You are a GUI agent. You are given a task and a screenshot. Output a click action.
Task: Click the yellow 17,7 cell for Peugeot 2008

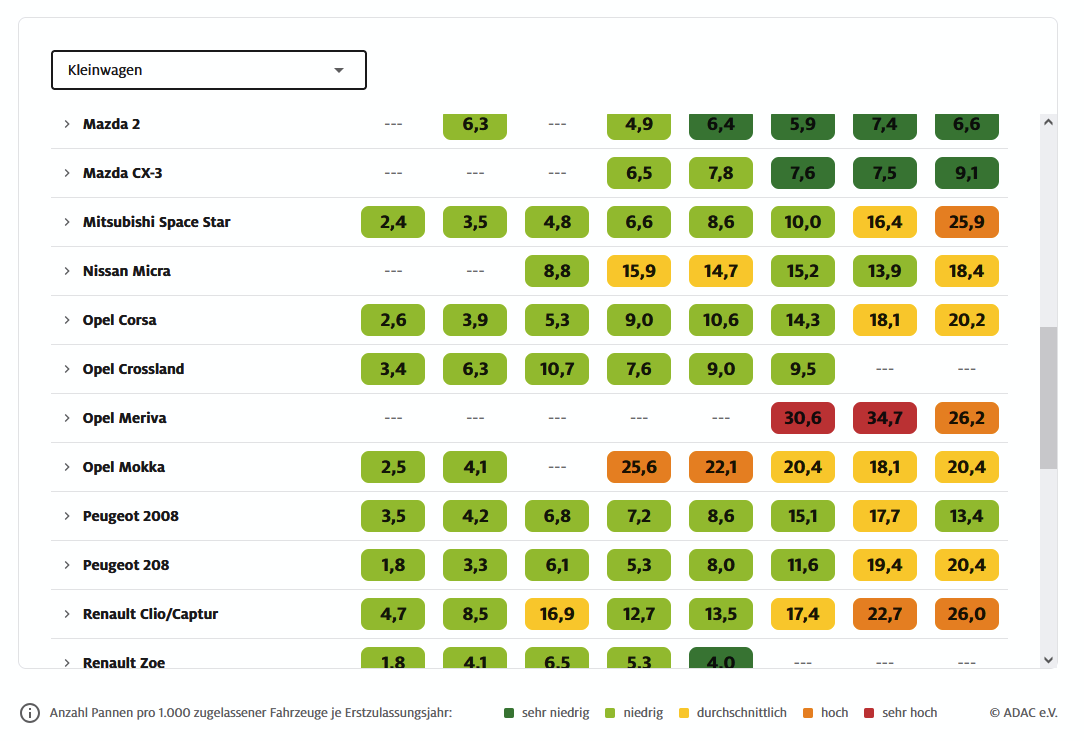(884, 516)
